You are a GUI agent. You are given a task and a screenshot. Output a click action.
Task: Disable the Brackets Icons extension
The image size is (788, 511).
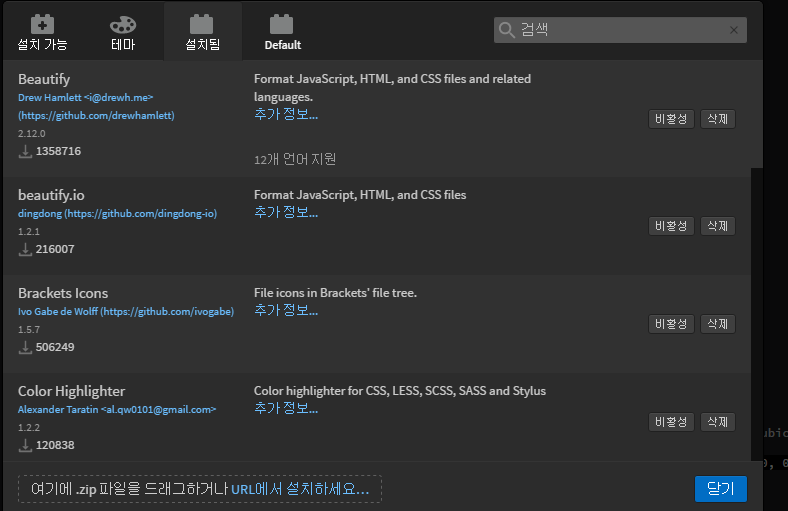[671, 324]
